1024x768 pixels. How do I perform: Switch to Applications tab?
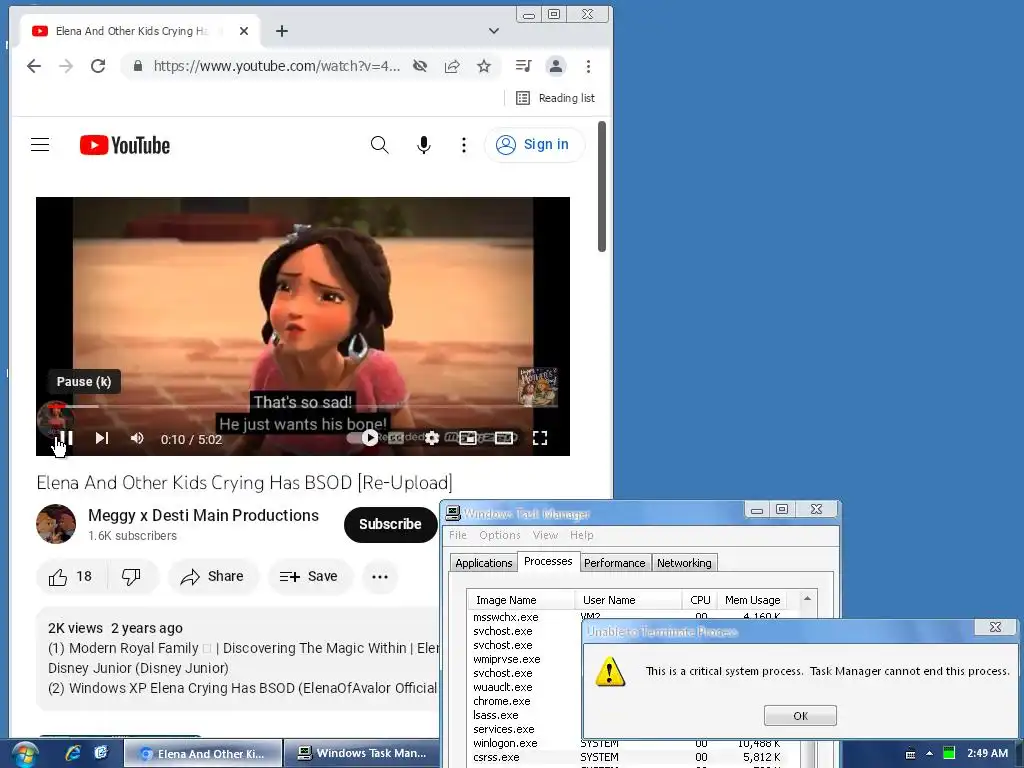coord(483,563)
